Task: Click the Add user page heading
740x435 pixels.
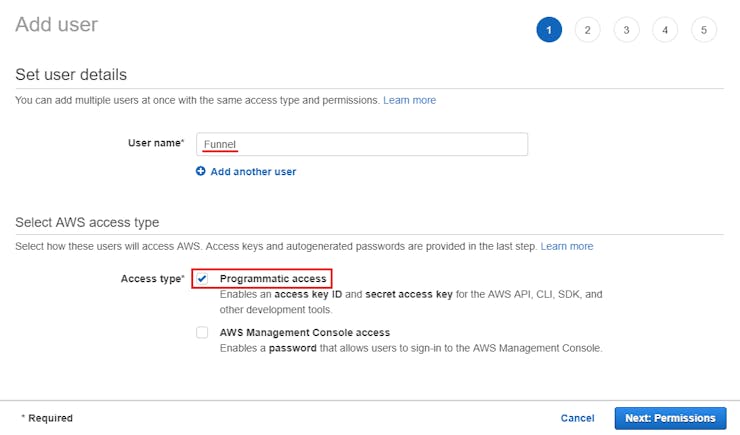Action: [x=57, y=24]
